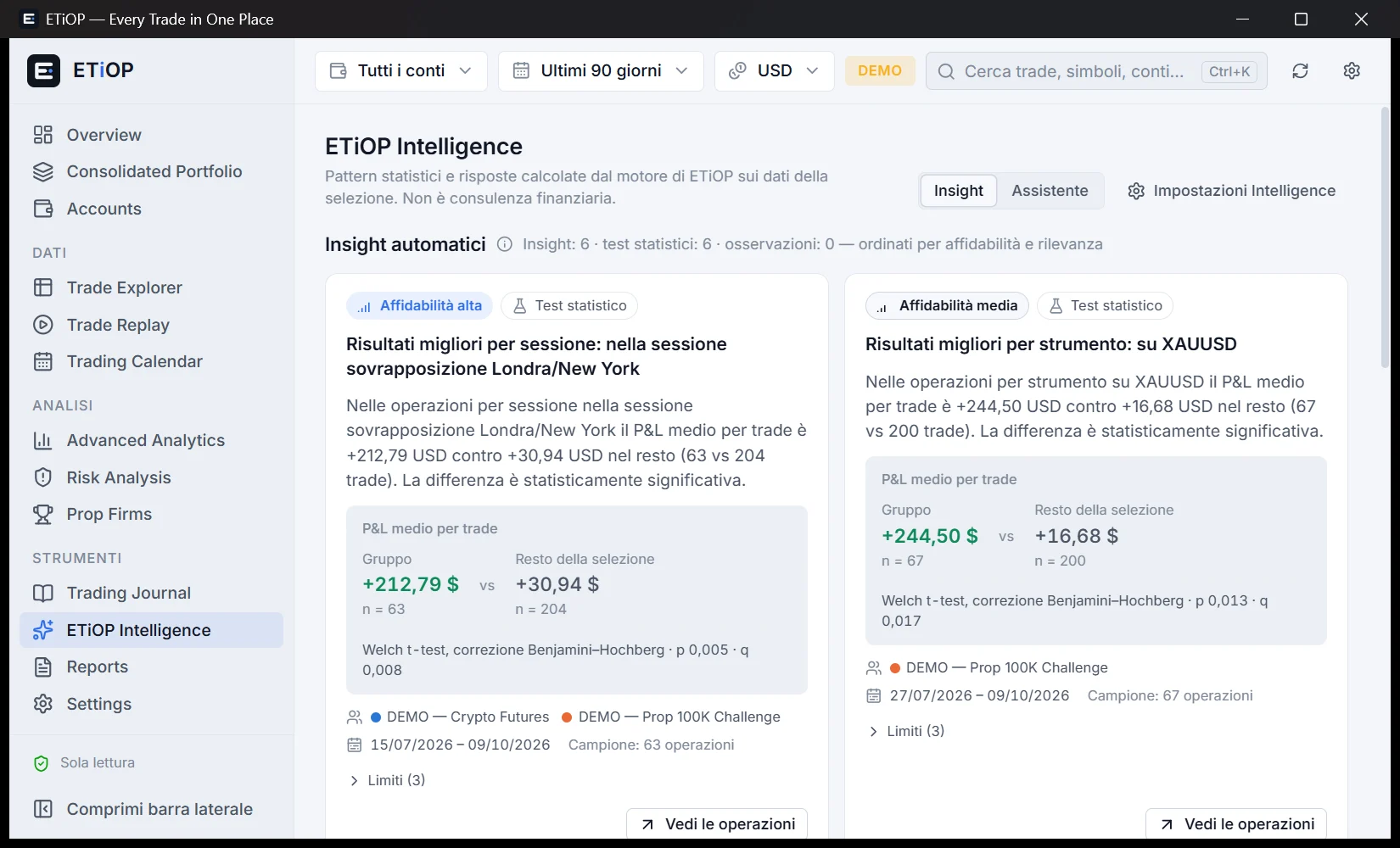
Task: Click the date range 27/07/2026 – 09/10/2026
Action: 979,696
